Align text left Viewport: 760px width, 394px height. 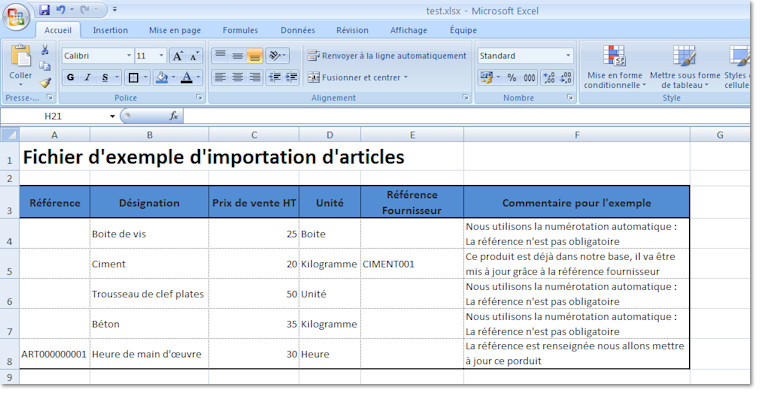[221, 77]
